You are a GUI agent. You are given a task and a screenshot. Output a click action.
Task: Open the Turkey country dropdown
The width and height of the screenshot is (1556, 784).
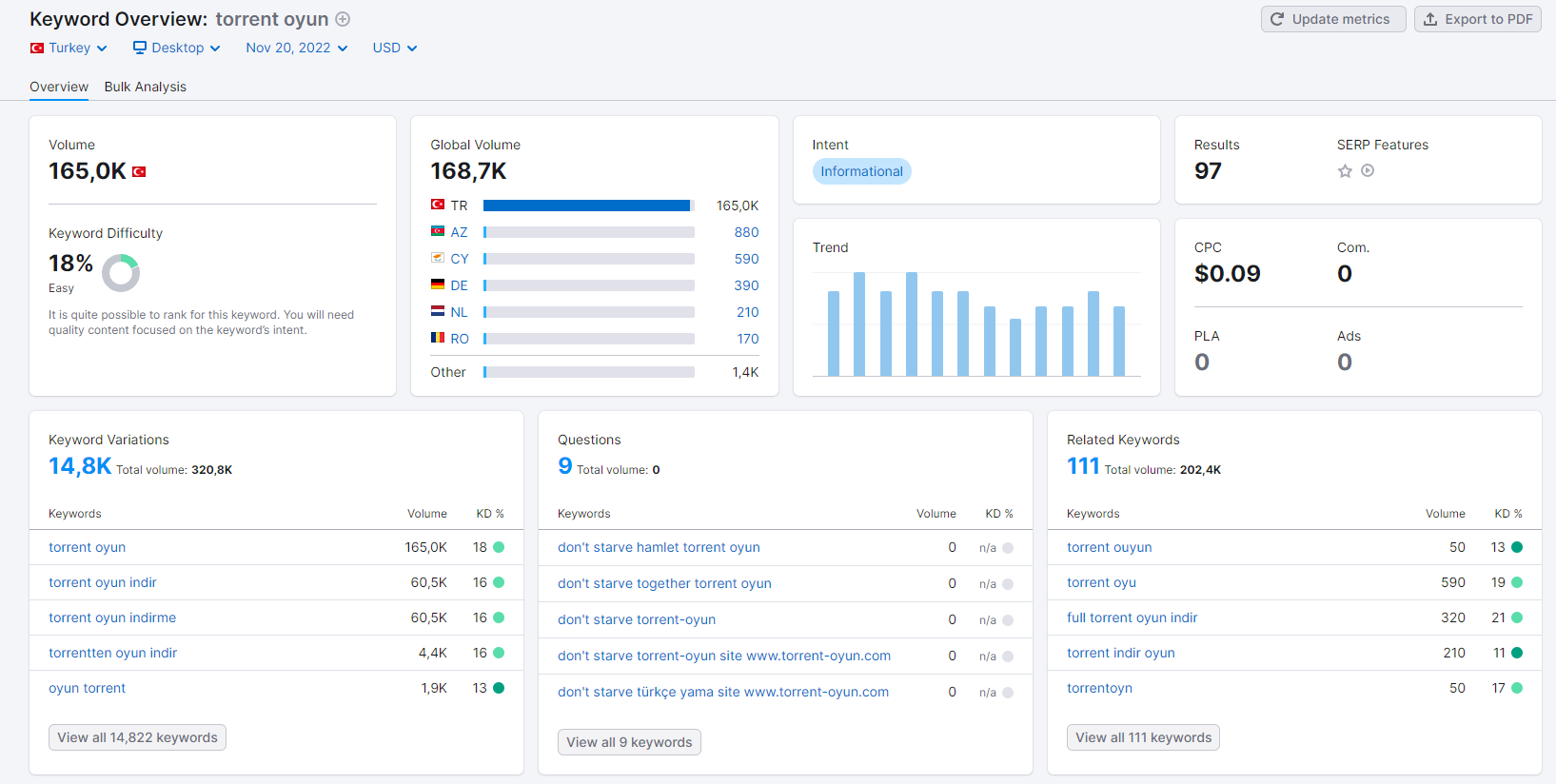pos(69,48)
